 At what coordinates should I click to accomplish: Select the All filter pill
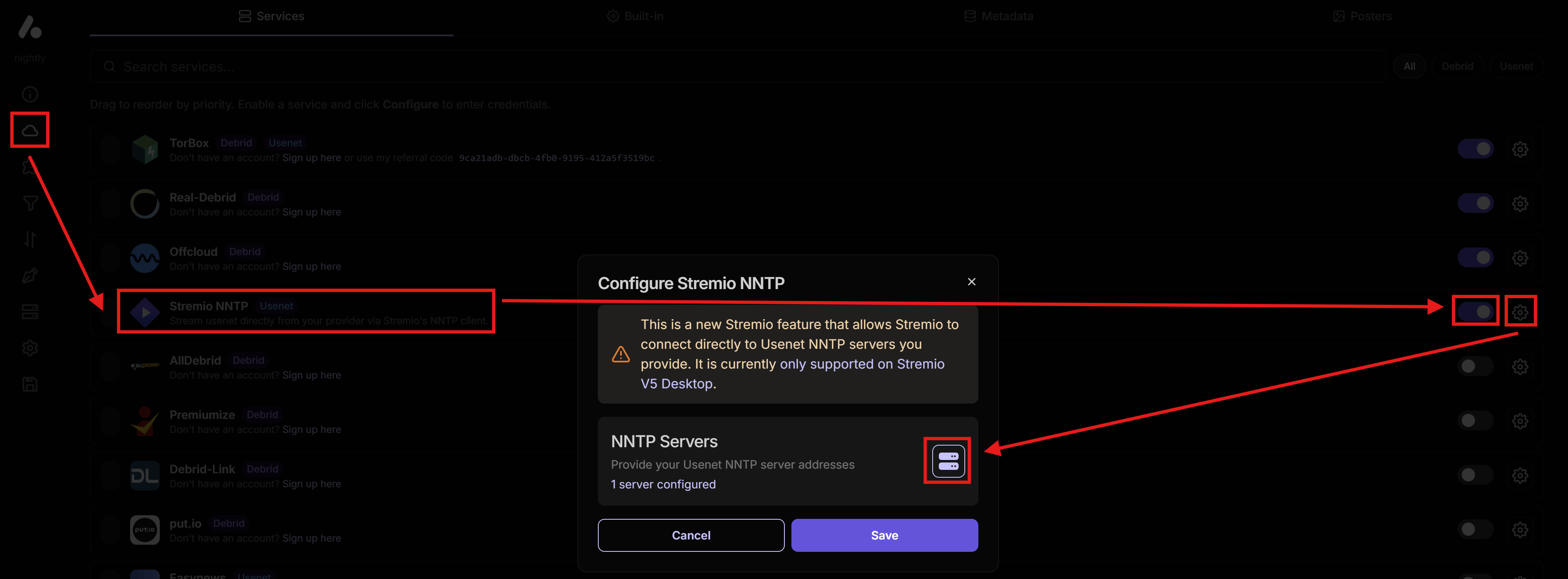(x=1409, y=66)
